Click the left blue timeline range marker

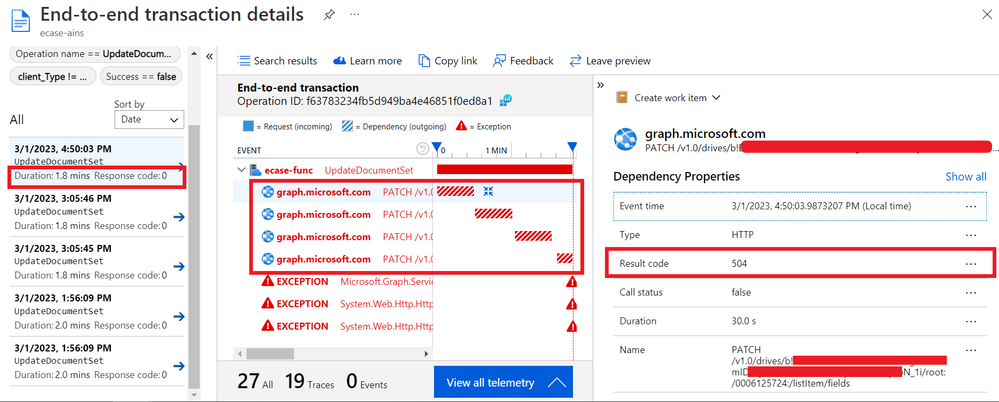click(x=436, y=148)
